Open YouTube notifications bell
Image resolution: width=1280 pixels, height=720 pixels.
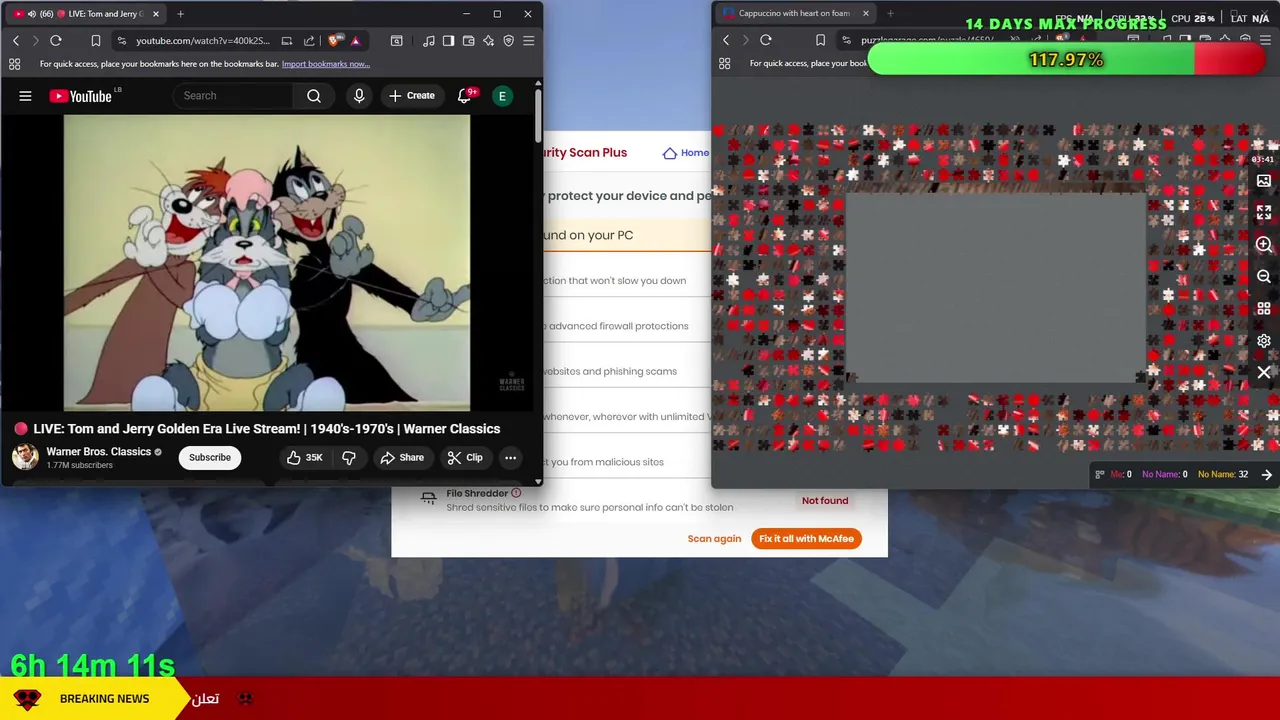[x=464, y=96]
